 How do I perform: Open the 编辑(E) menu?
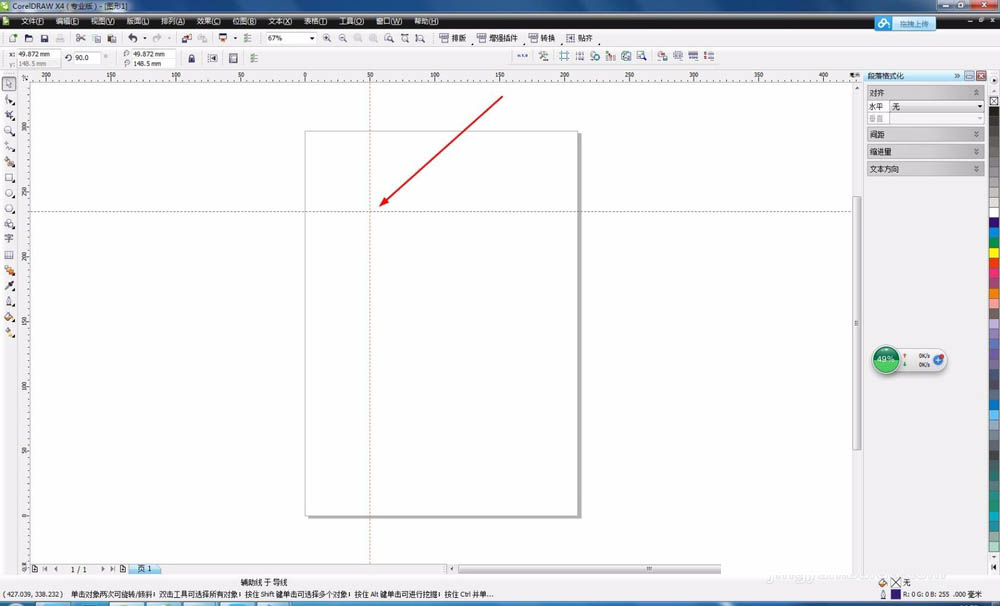pos(67,21)
